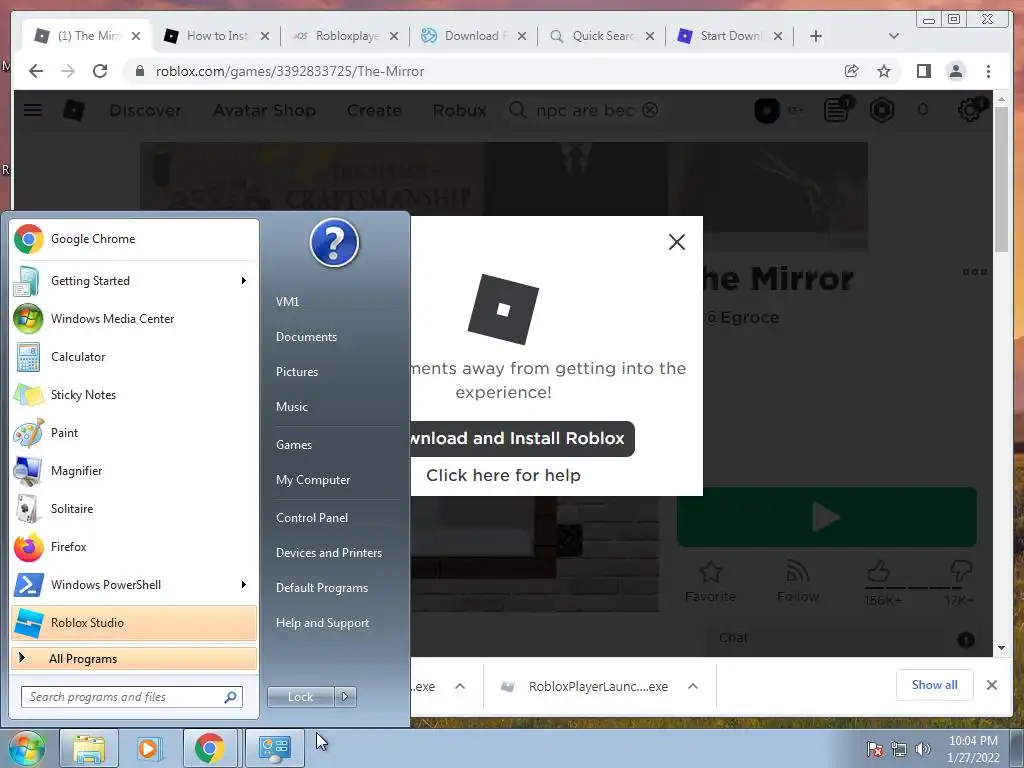This screenshot has height=768, width=1024.
Task: Open Documents from Start menu
Action: (306, 337)
